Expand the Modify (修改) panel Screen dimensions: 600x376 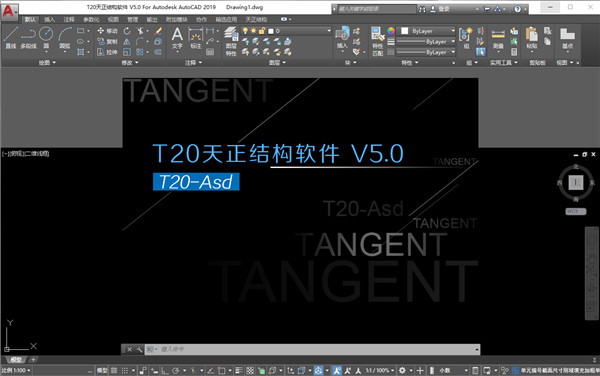click(130, 62)
